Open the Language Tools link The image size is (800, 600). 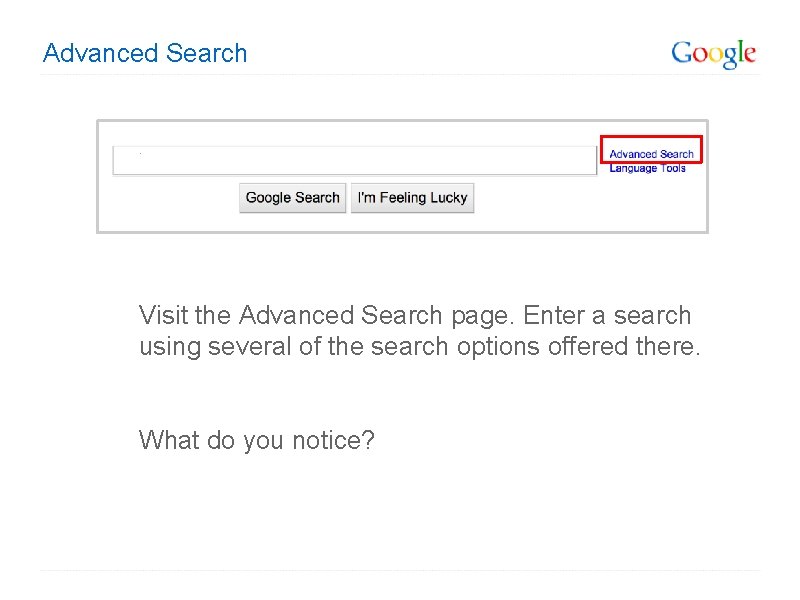point(647,168)
